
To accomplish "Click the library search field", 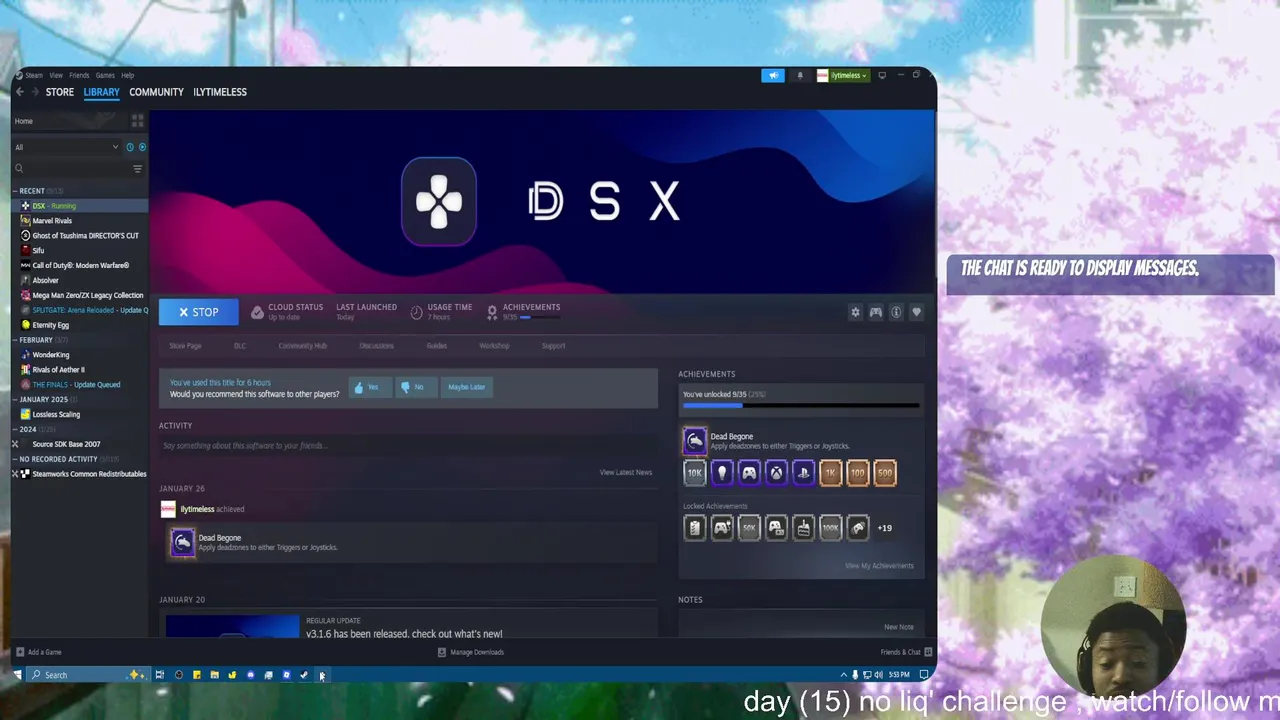I will (x=70, y=169).
